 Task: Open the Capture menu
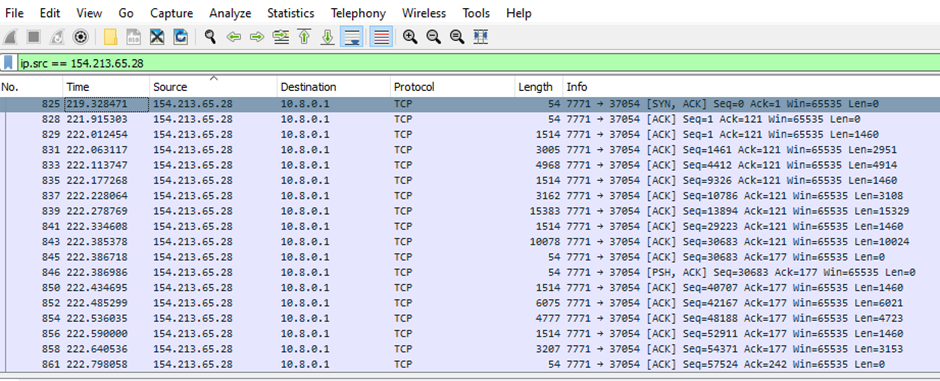tap(171, 13)
